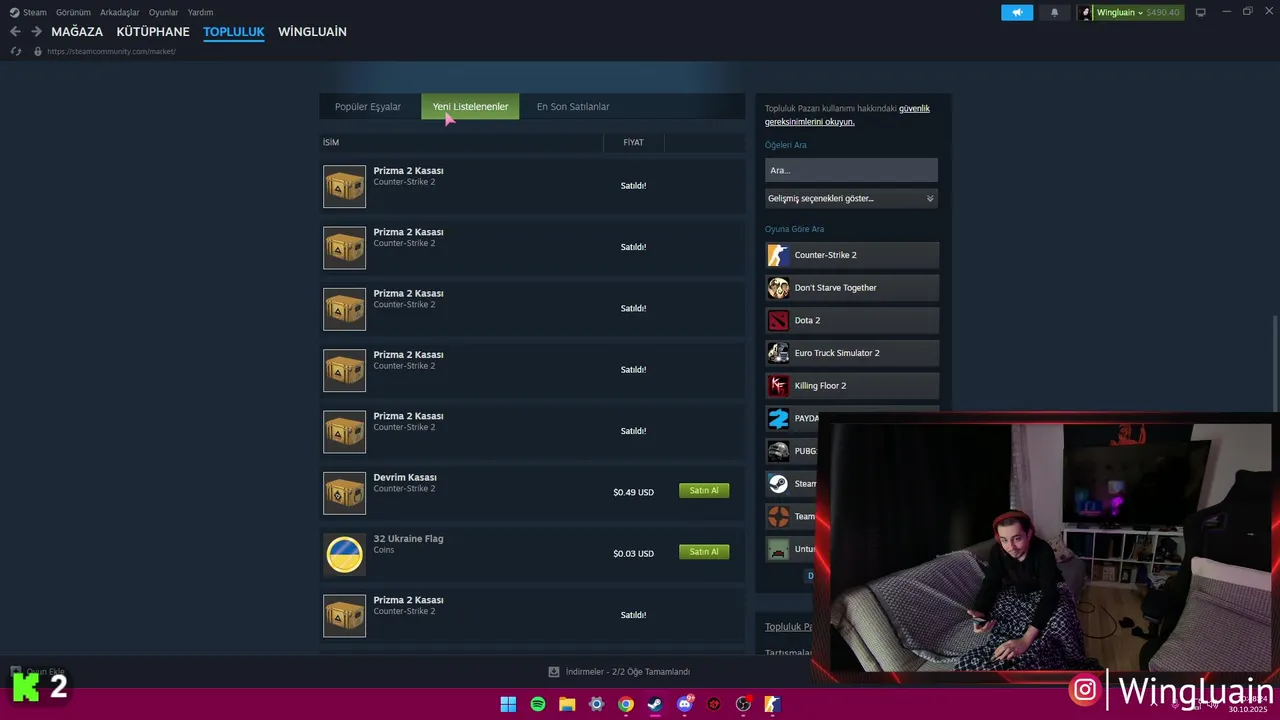1280x720 pixels.
Task: Open the Windows Start menu
Action: point(508,704)
